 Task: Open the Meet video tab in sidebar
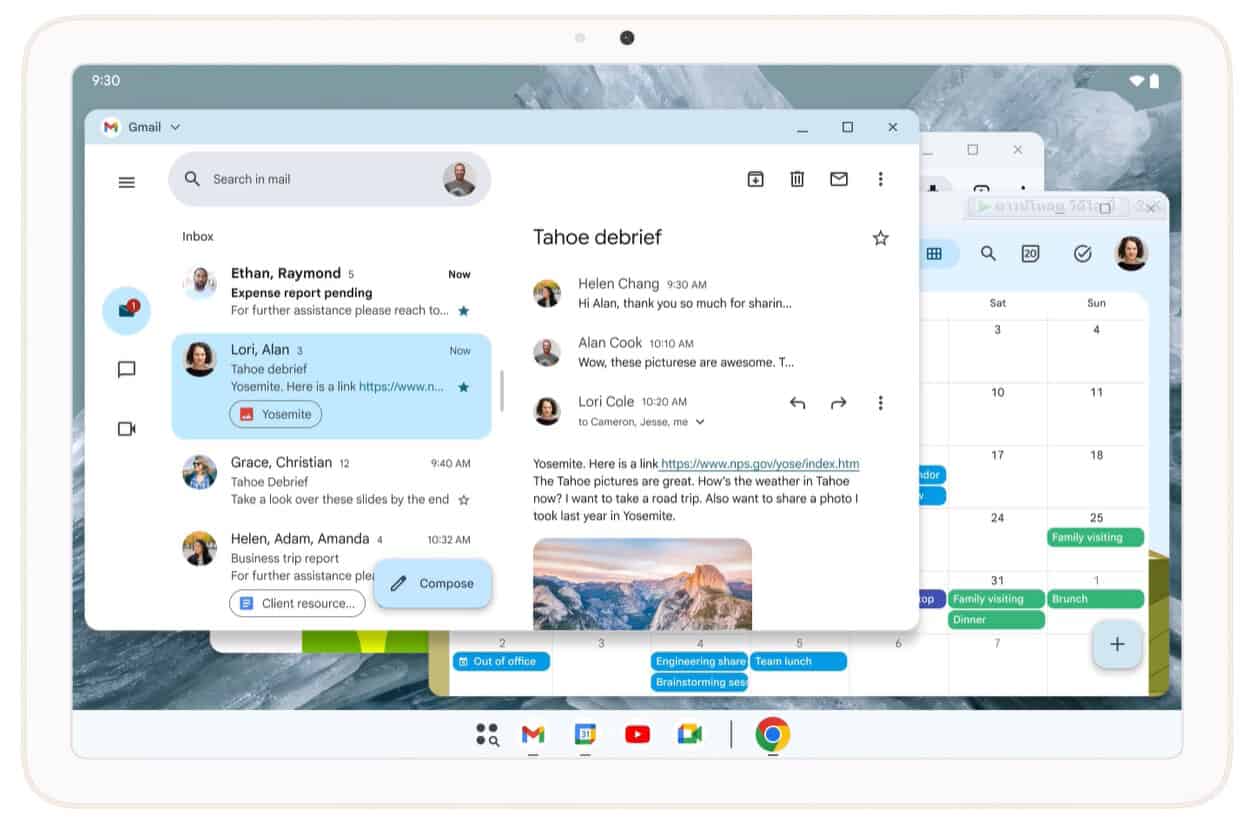coord(126,429)
